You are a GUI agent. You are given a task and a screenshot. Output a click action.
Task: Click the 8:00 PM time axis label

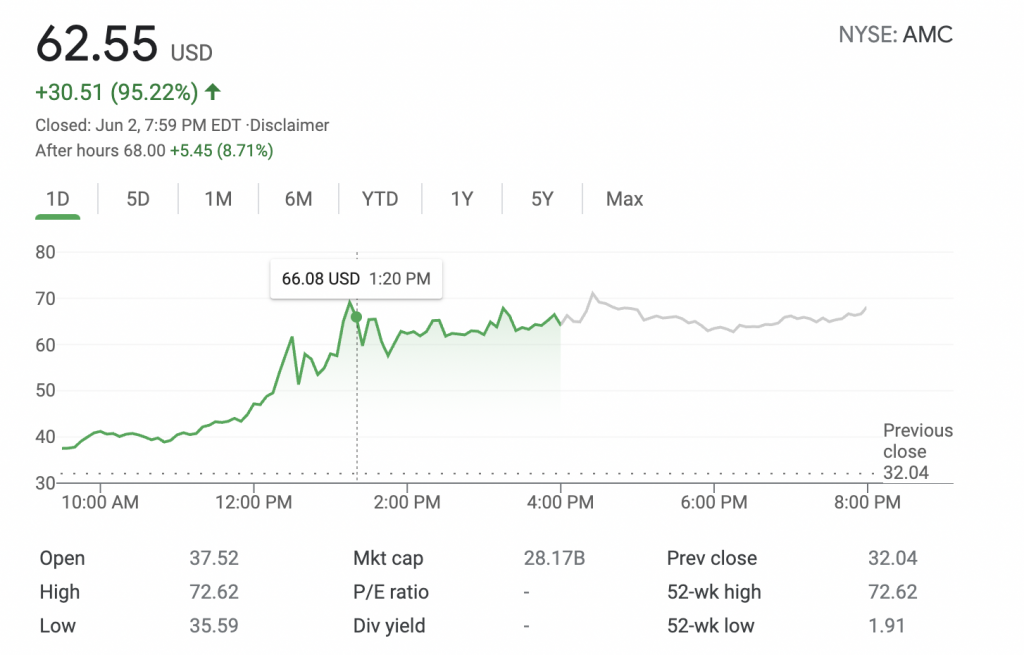(x=867, y=502)
